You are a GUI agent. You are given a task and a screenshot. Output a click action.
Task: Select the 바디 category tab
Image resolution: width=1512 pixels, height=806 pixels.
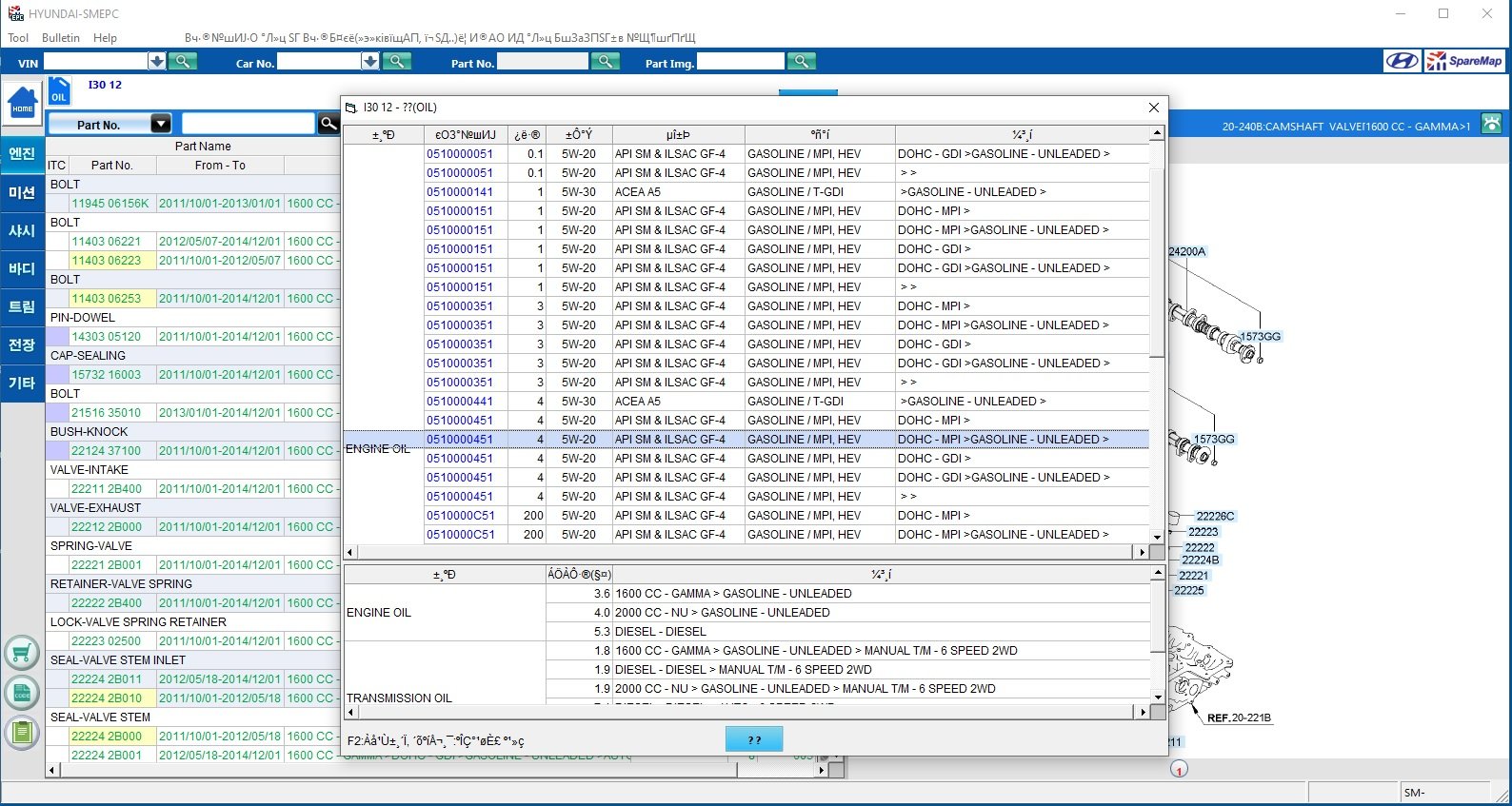(x=22, y=268)
